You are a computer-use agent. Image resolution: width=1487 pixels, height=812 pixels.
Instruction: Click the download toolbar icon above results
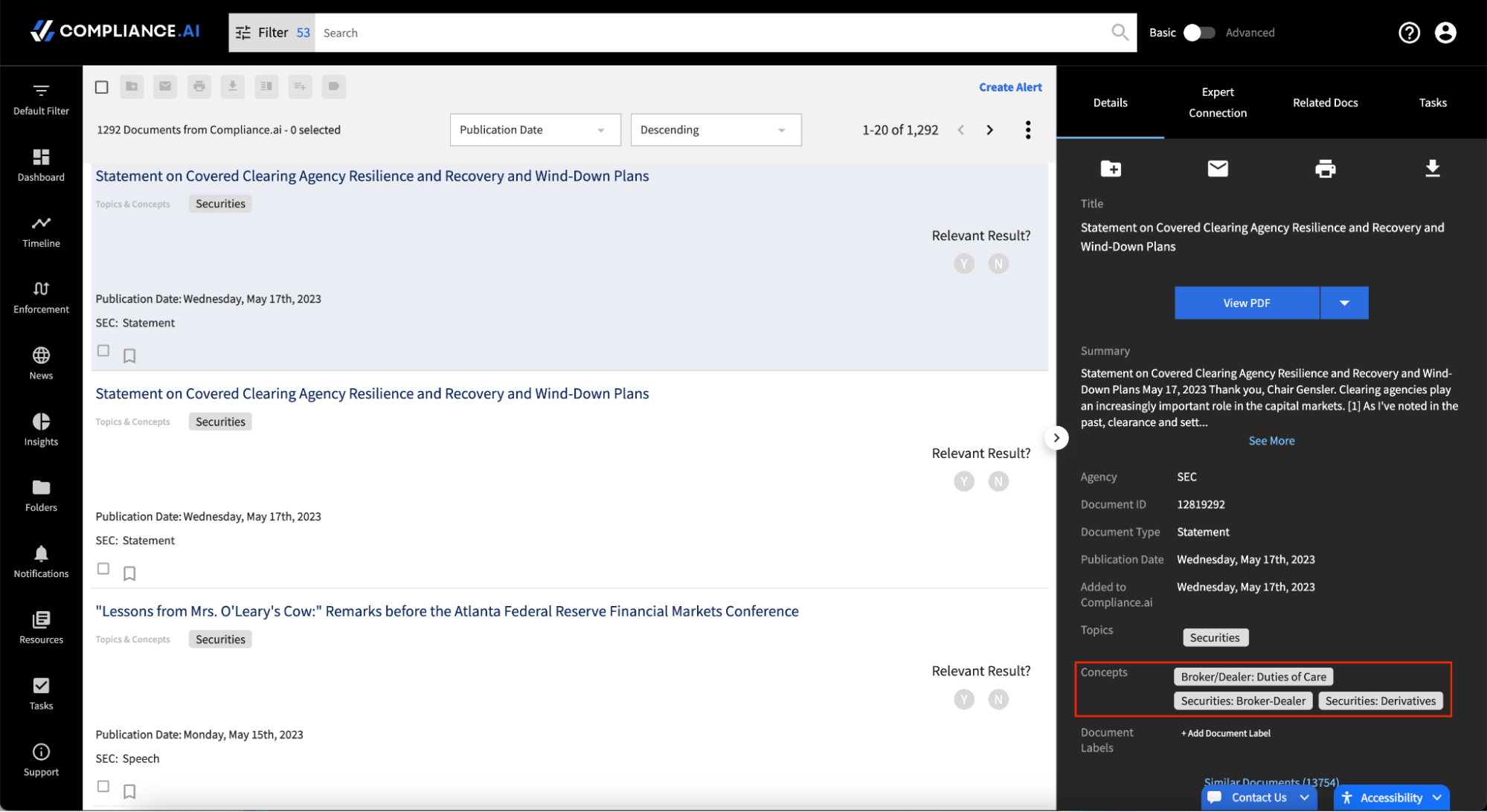[233, 86]
